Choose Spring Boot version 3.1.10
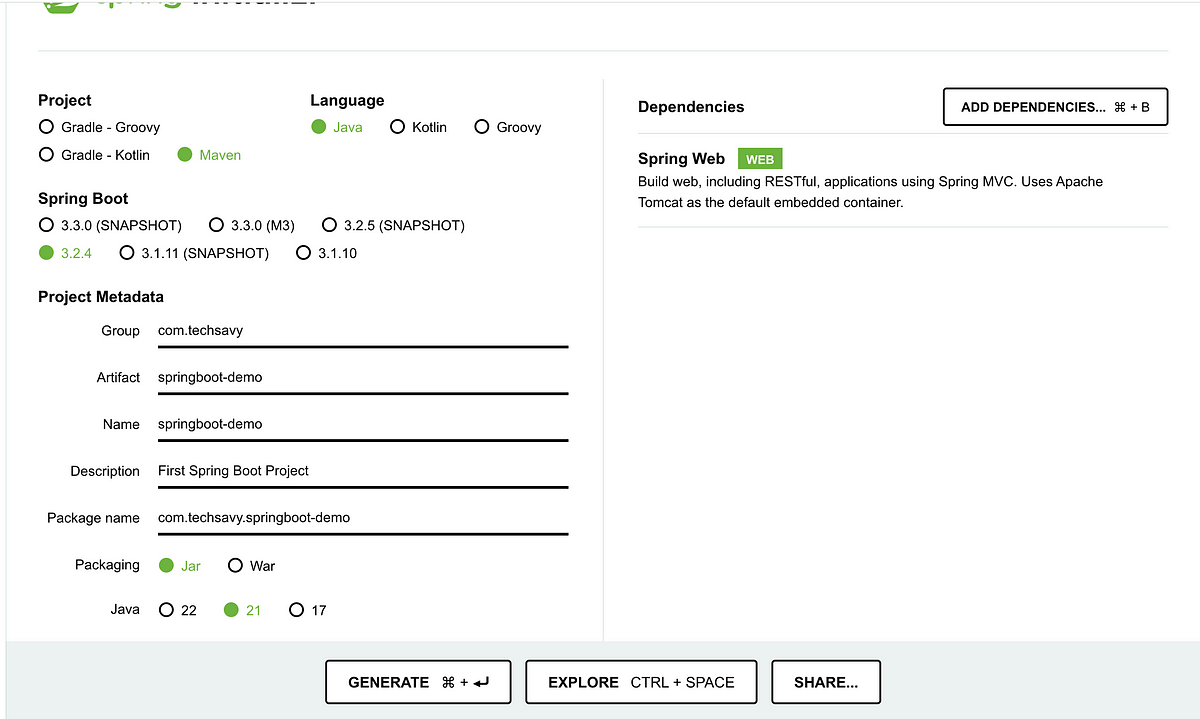The image size is (1200, 719). (327, 253)
